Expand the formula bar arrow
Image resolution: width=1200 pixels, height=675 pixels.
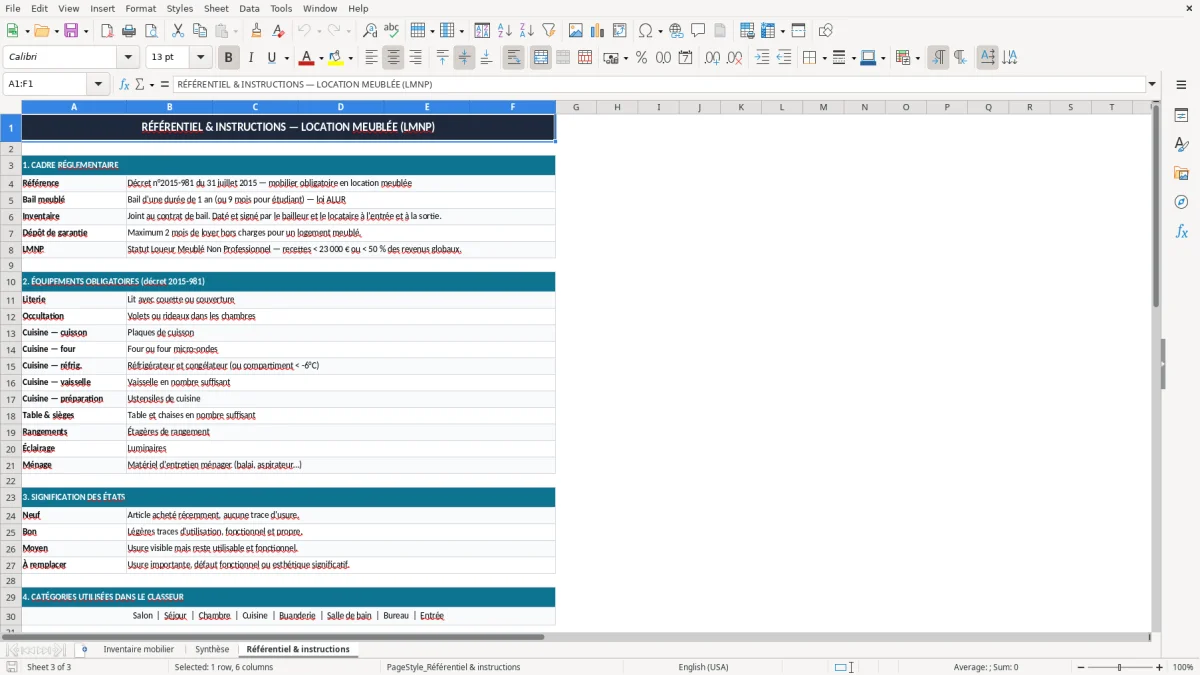click(1152, 84)
